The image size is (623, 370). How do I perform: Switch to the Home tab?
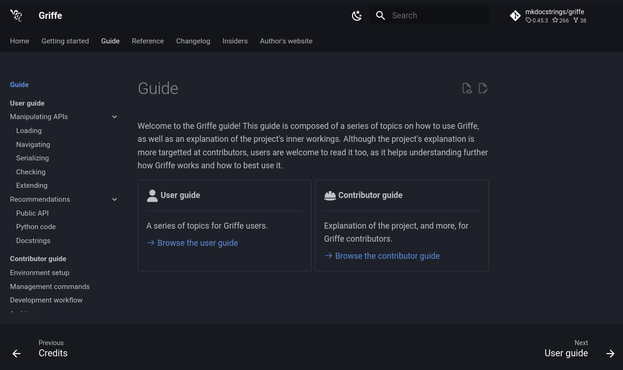pyautogui.click(x=19, y=41)
